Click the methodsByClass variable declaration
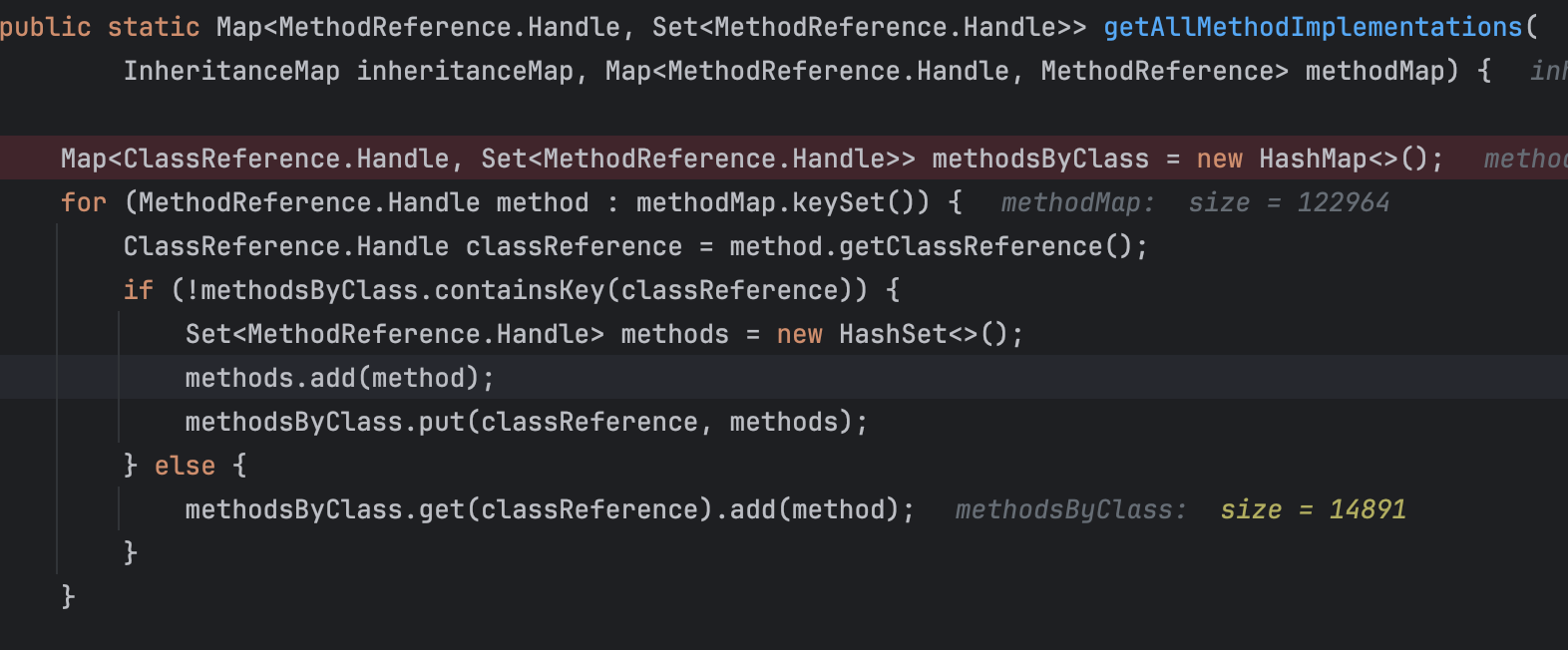The image size is (1568, 650). [x=1040, y=159]
